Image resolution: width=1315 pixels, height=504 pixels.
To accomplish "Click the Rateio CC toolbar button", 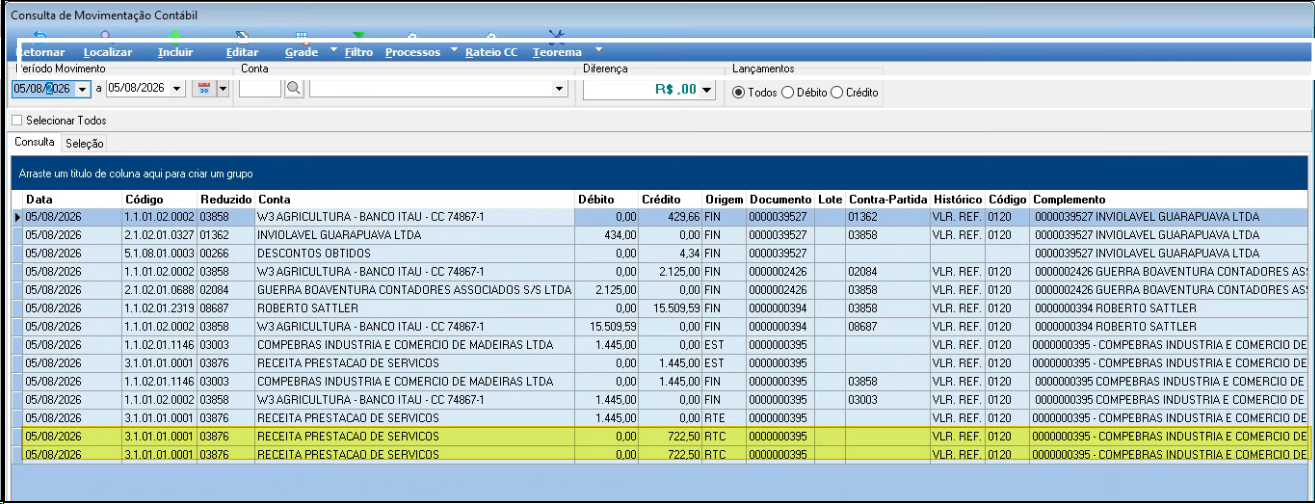I will 491,52.
